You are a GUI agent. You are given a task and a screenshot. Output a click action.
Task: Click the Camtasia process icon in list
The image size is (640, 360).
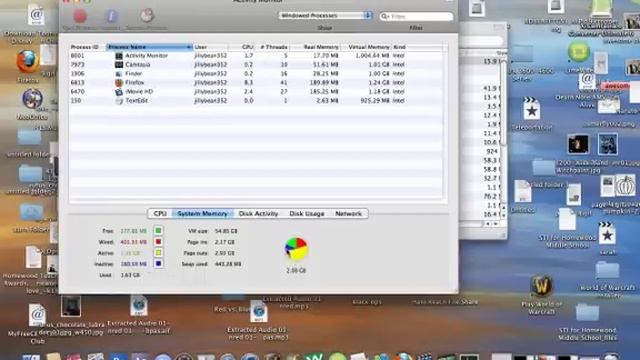(x=119, y=64)
